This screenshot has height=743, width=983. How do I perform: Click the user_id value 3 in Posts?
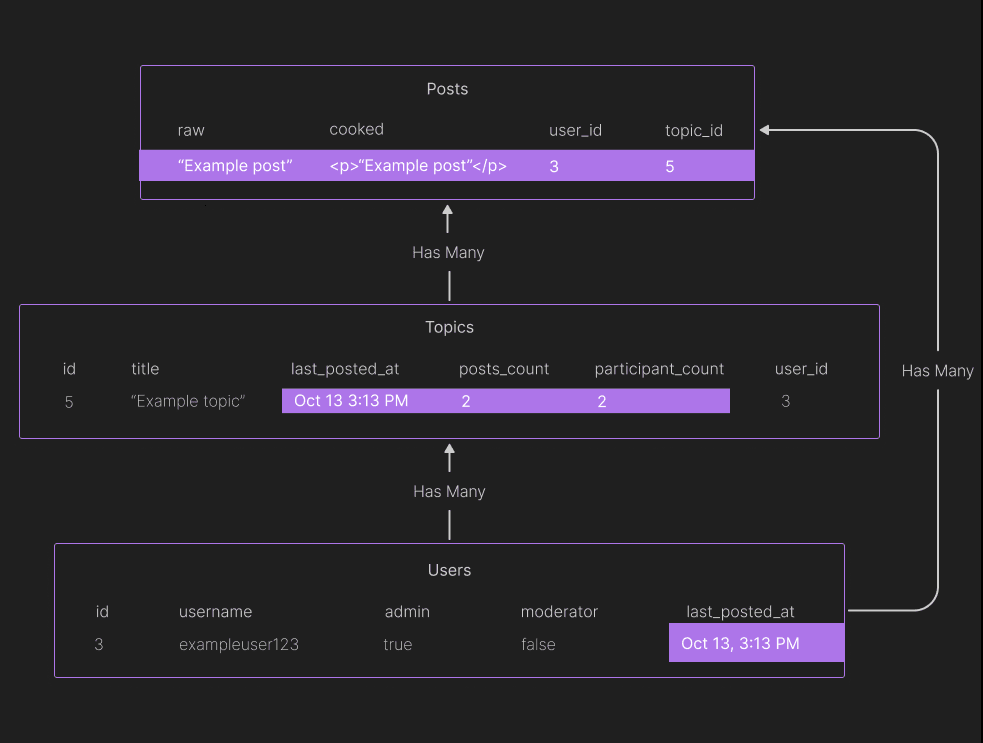click(x=554, y=166)
